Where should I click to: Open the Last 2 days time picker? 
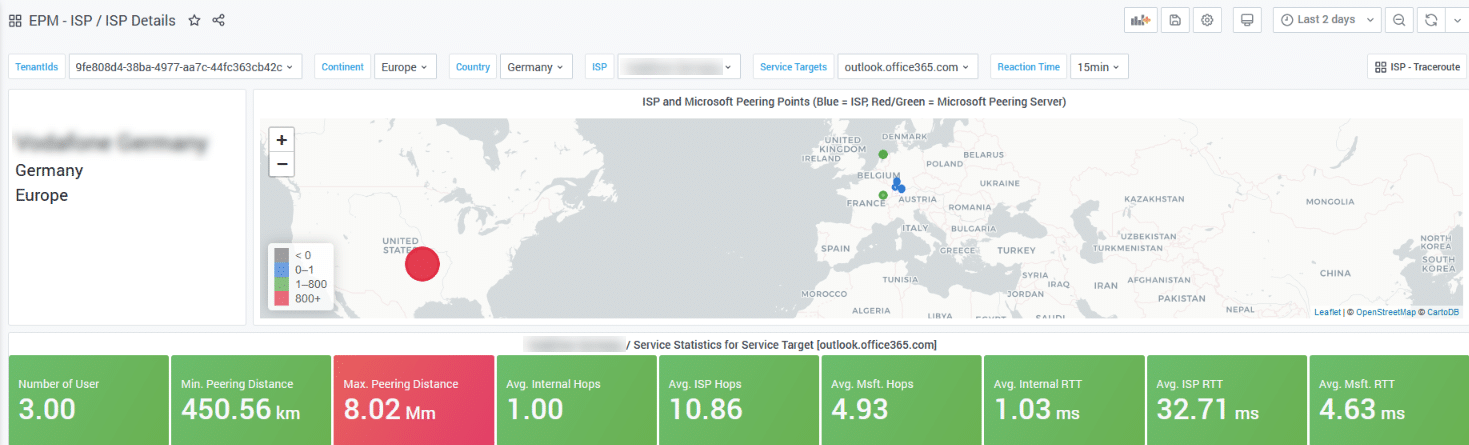[1326, 20]
